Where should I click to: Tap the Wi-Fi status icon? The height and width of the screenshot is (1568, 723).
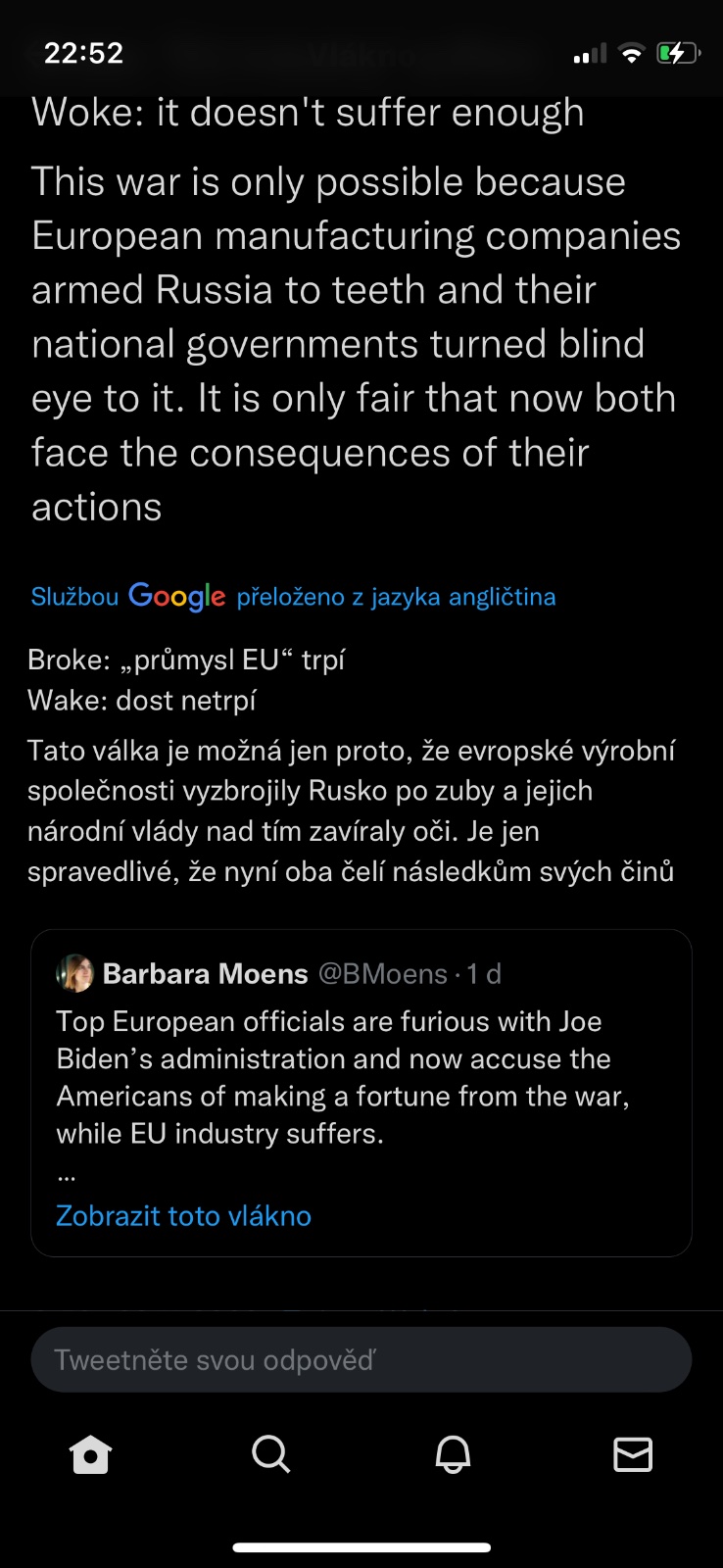click(632, 54)
